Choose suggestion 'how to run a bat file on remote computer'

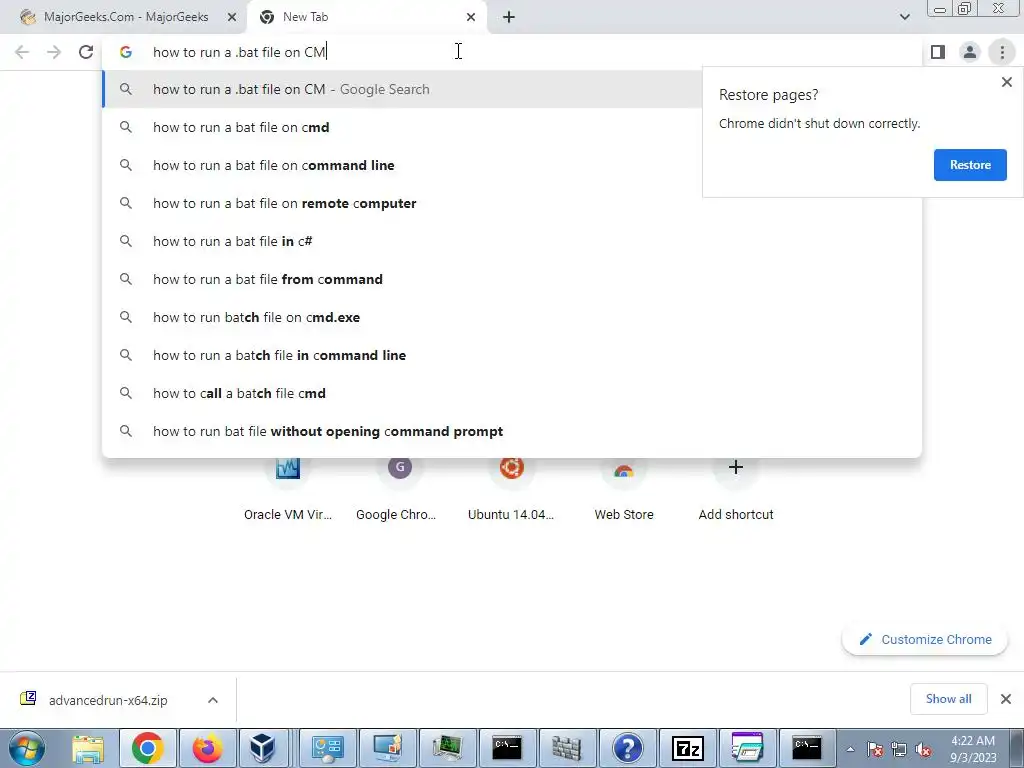(x=512, y=203)
